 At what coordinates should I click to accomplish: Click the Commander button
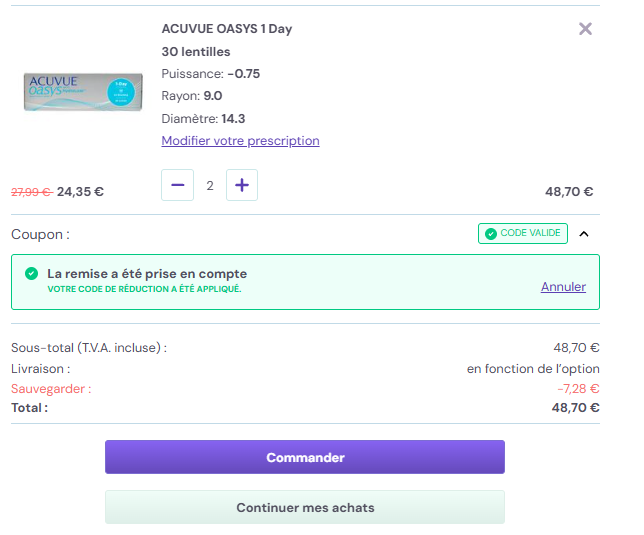(305, 457)
